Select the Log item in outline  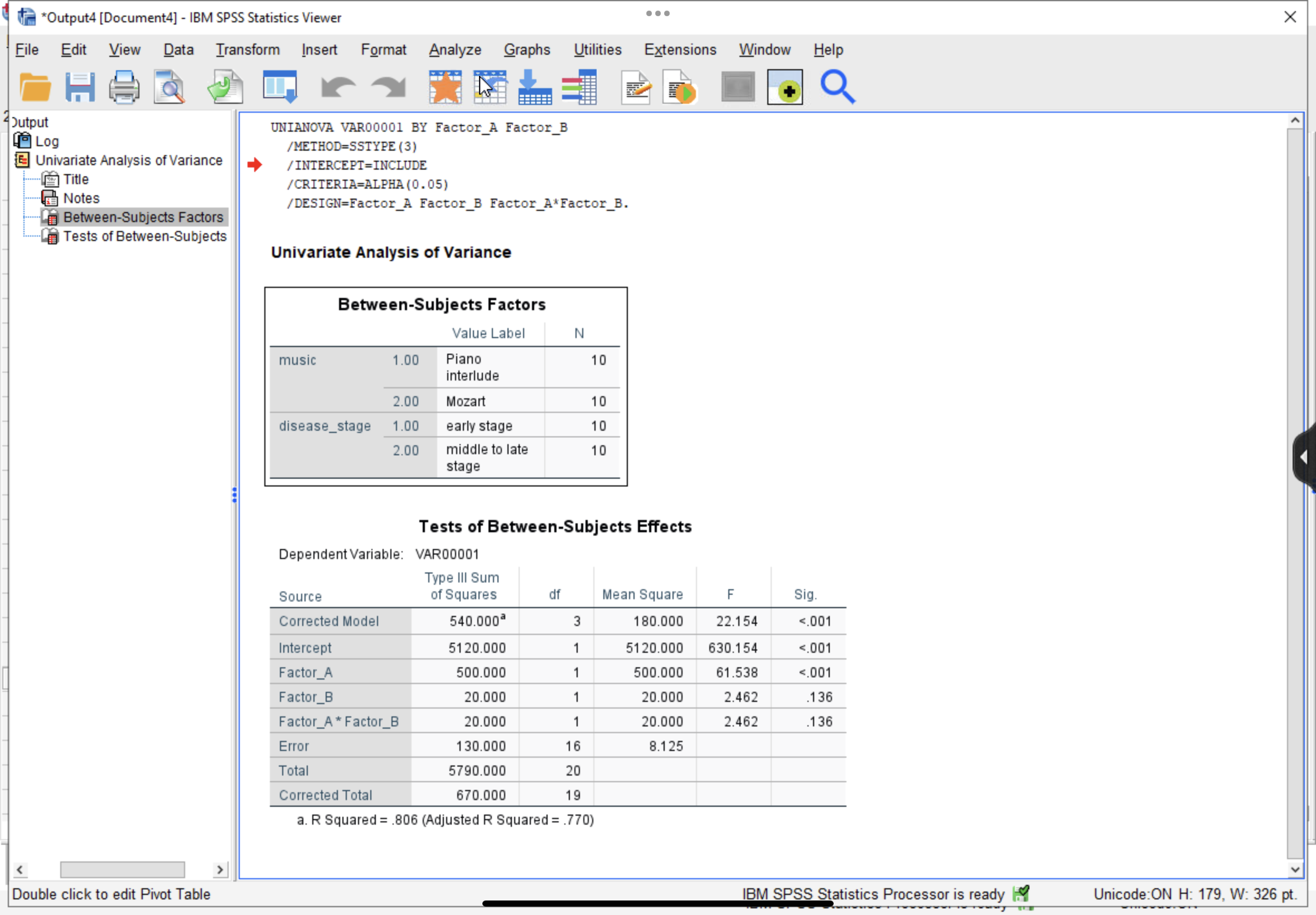click(46, 141)
